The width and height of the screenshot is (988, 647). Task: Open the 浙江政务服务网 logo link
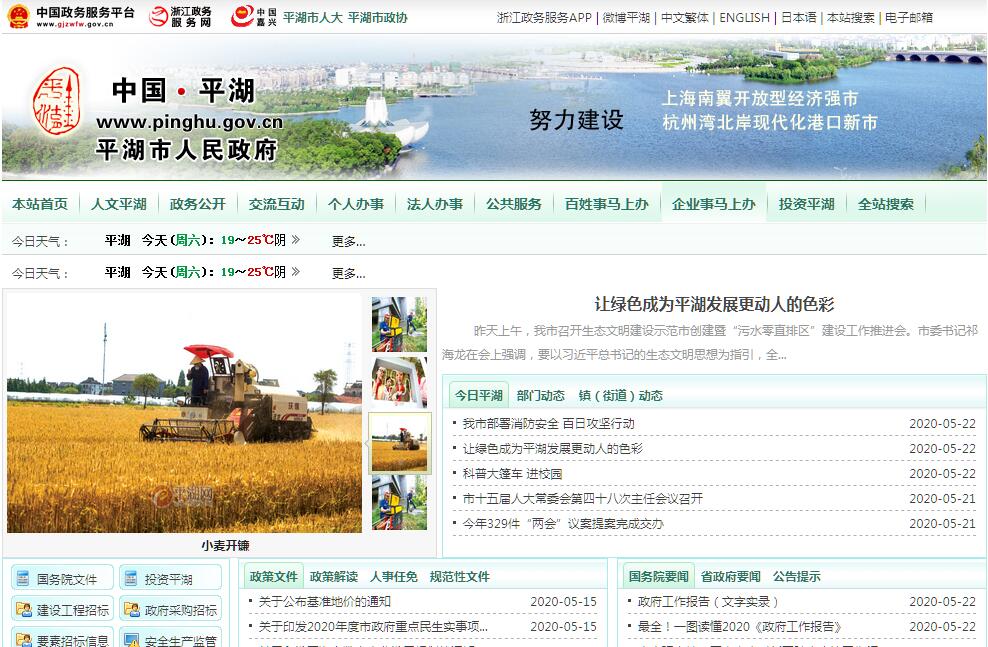(x=159, y=17)
